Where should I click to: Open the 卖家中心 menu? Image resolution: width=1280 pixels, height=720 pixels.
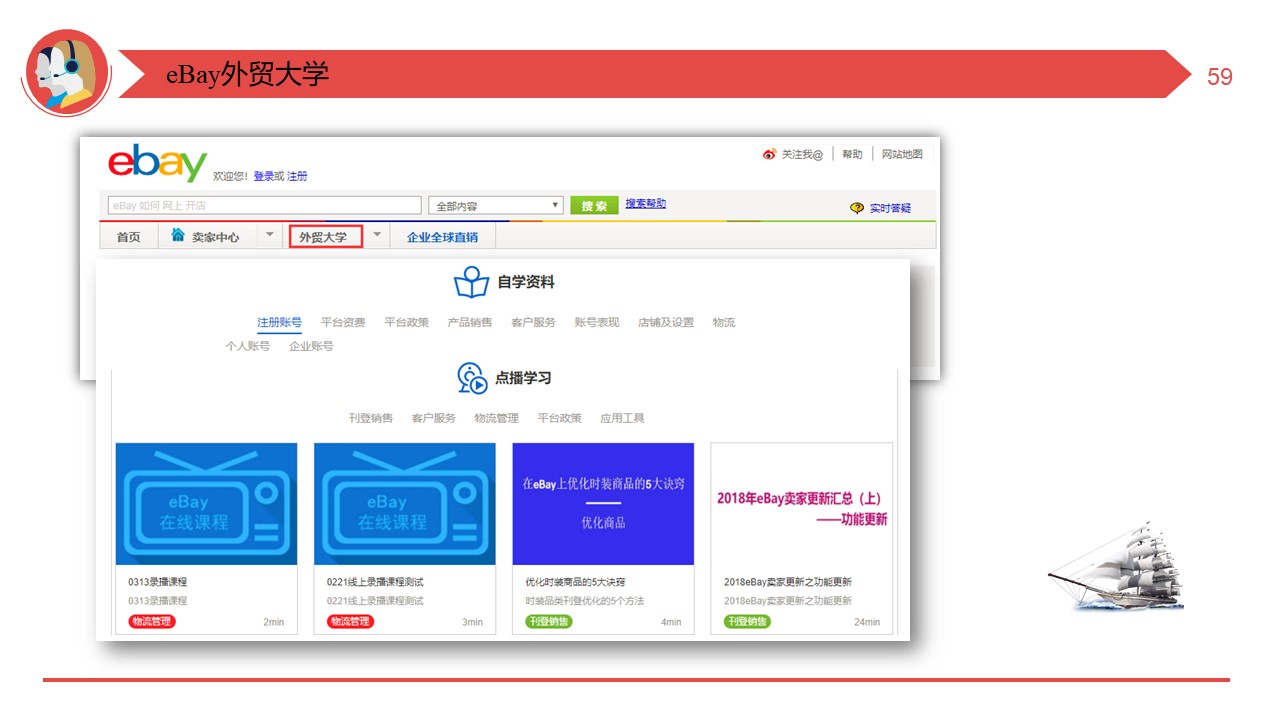[216, 237]
